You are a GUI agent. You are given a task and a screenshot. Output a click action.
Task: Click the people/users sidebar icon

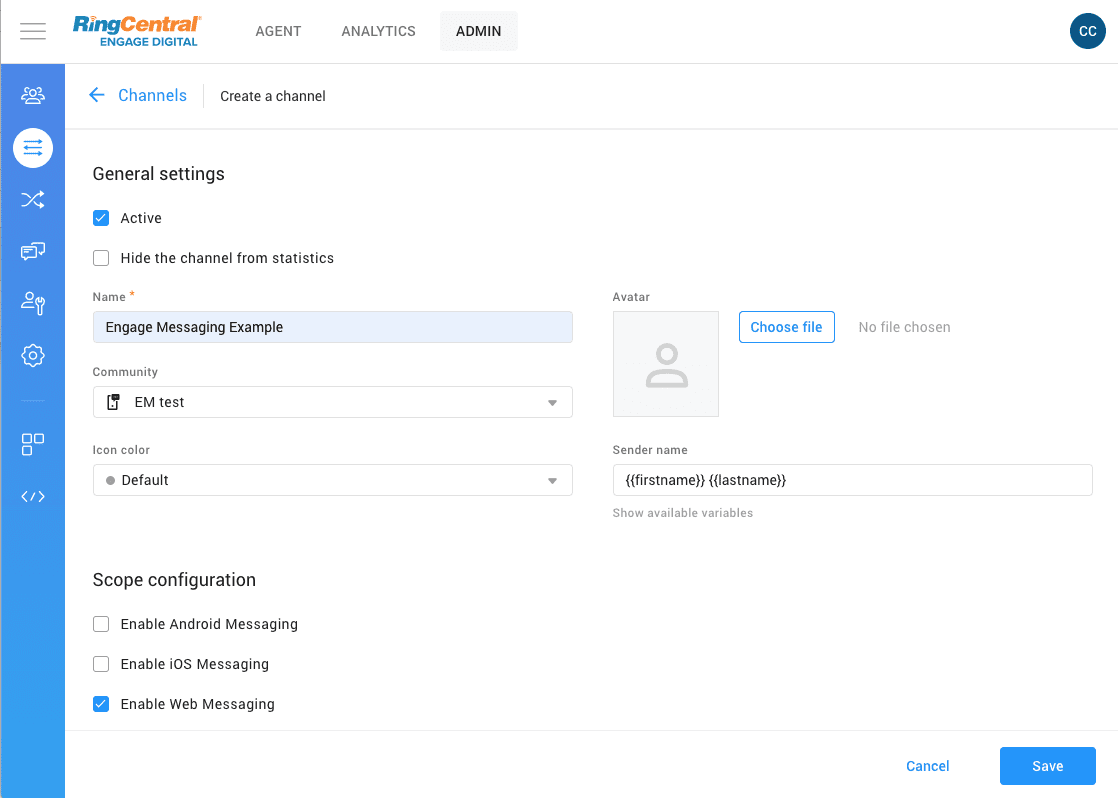(x=33, y=95)
